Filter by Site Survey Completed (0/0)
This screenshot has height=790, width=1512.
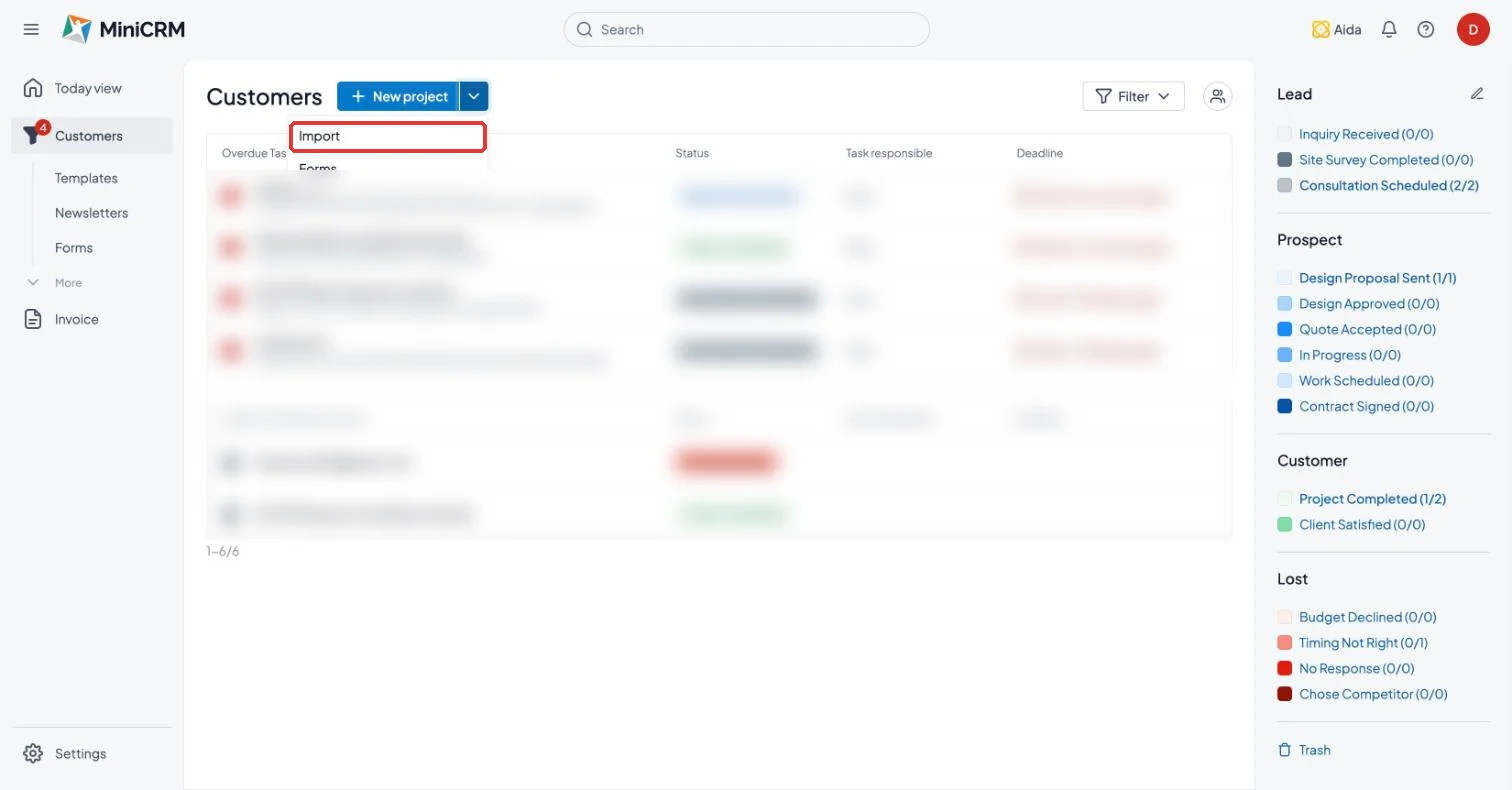pos(1386,160)
